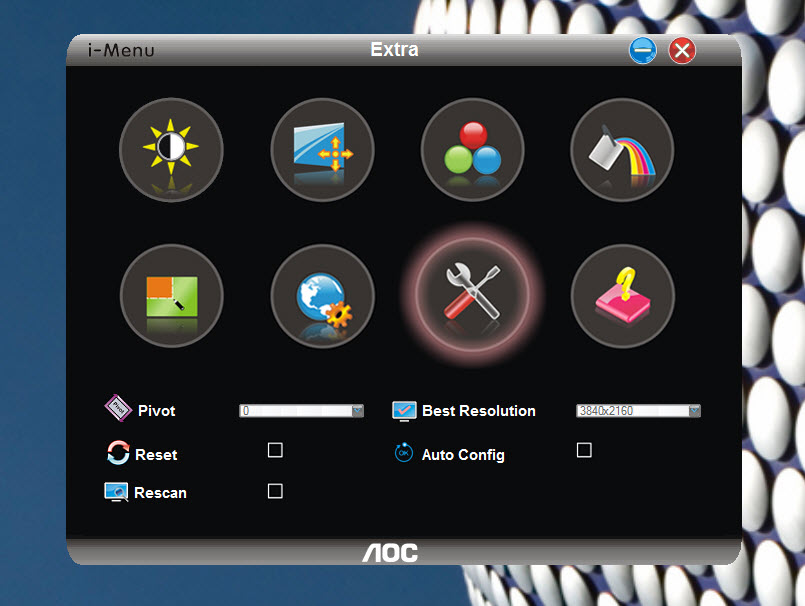Click the Rescan monitor magnifier icon
805x606 pixels.
click(116, 492)
